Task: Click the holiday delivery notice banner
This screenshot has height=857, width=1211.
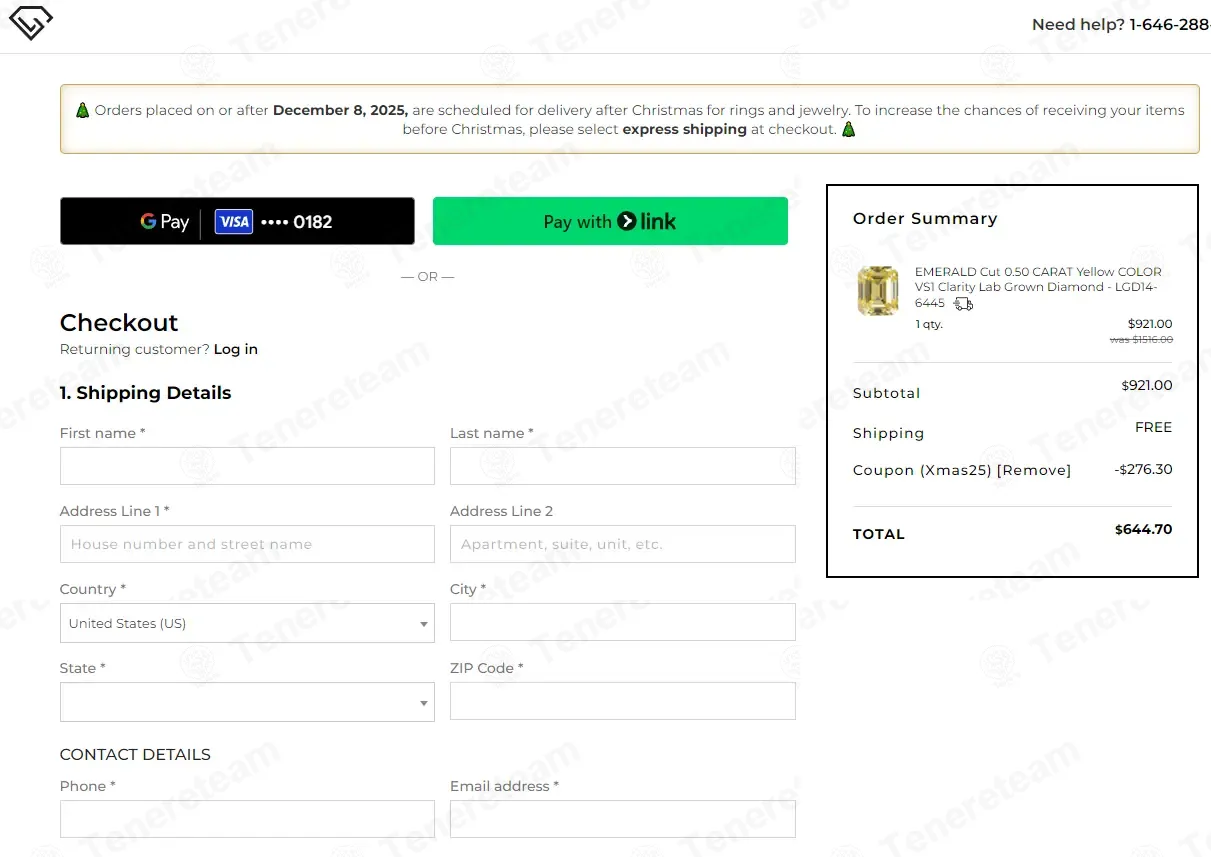Action: point(629,119)
